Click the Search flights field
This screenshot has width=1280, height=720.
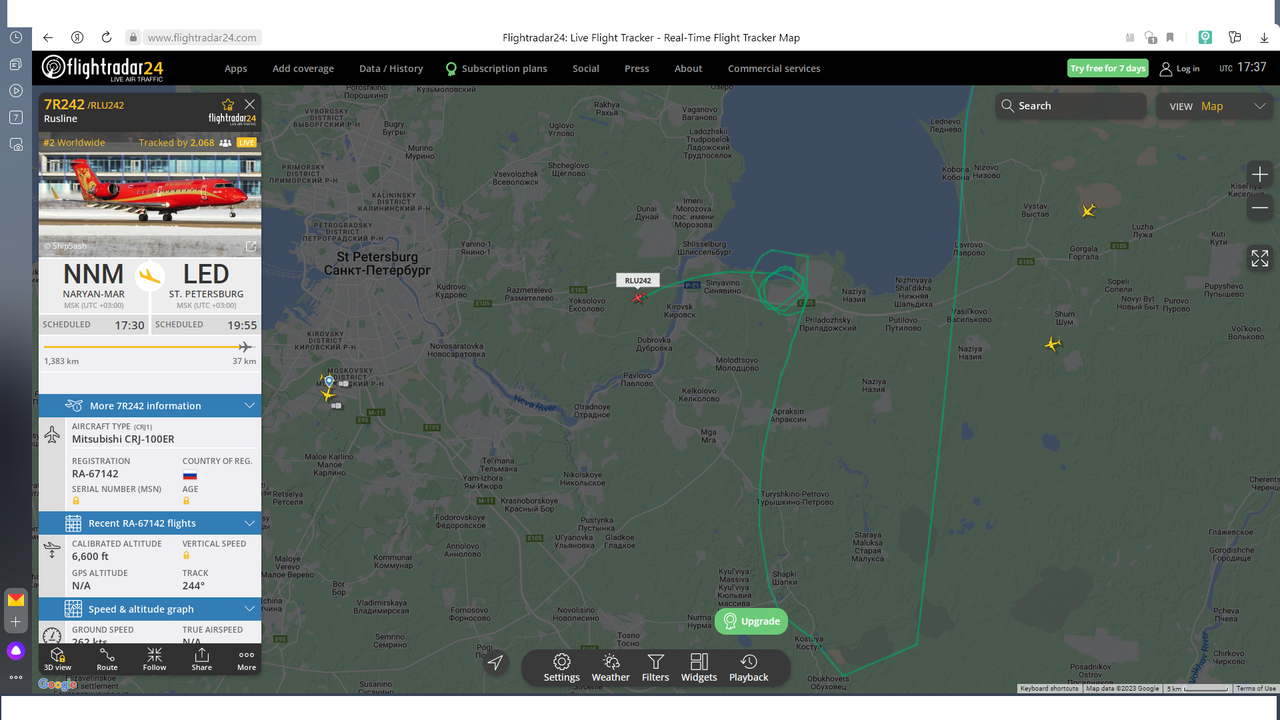[x=1071, y=106]
